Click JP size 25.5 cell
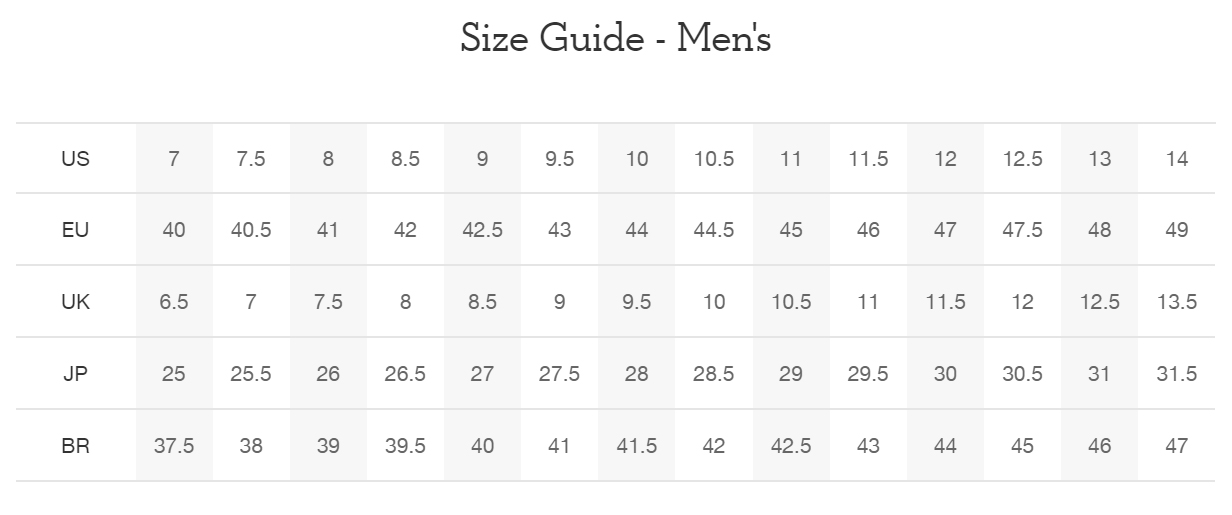Viewport: 1232px width, 515px height. 251,374
